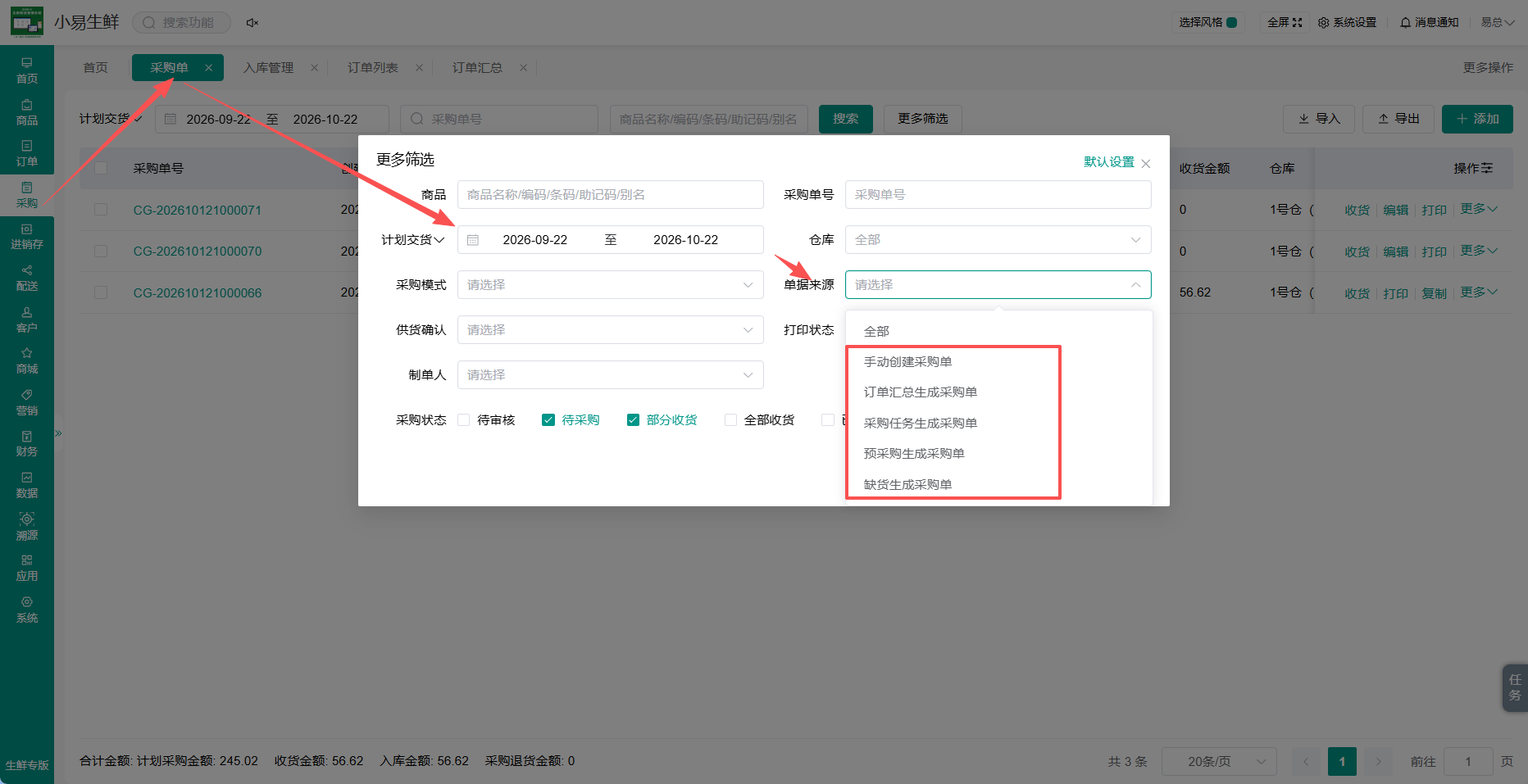Open 消息通知 bell notifications
Image resolution: width=1528 pixels, height=784 pixels.
coord(1429,22)
